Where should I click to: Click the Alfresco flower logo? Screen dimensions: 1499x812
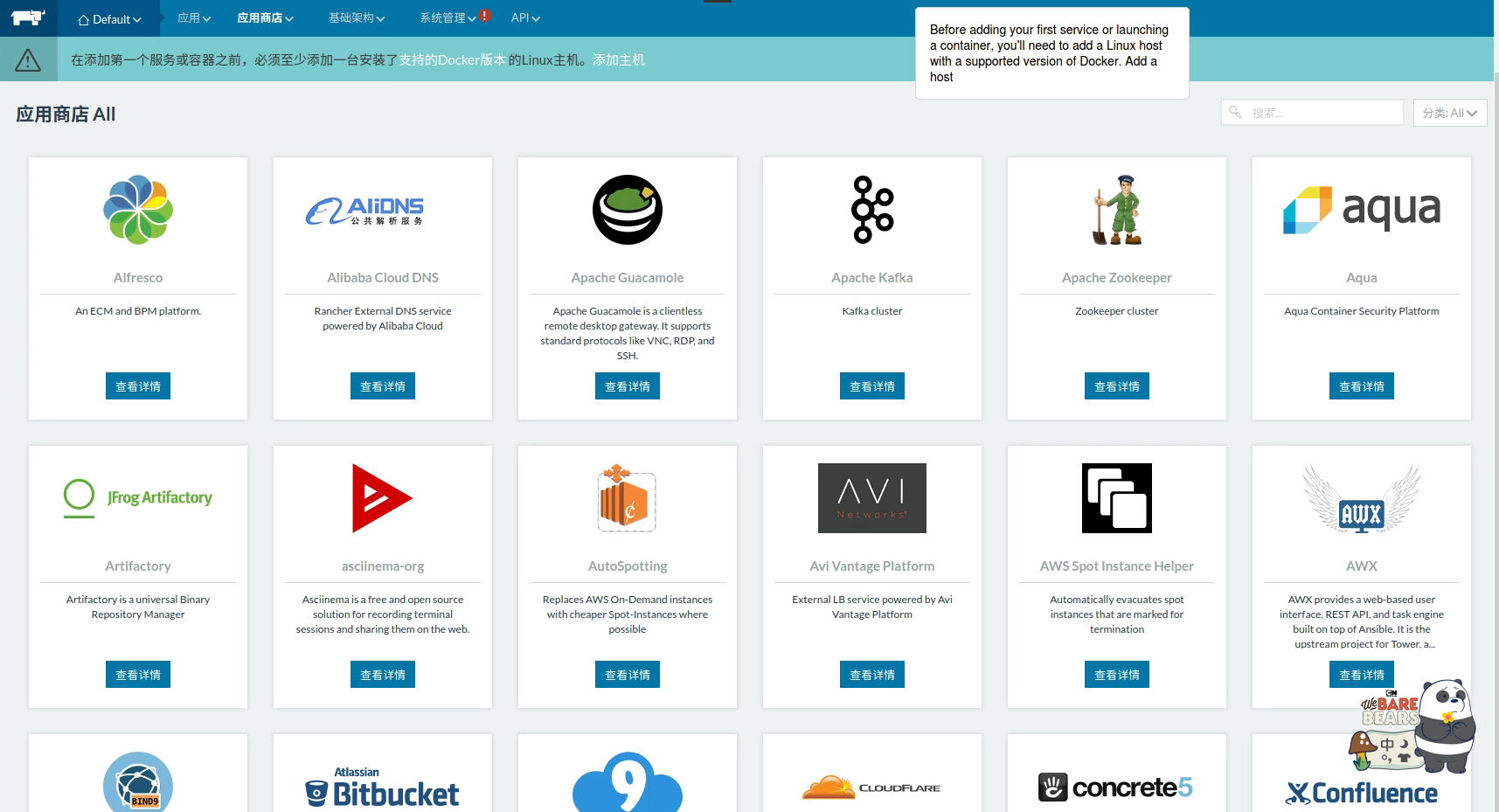138,210
